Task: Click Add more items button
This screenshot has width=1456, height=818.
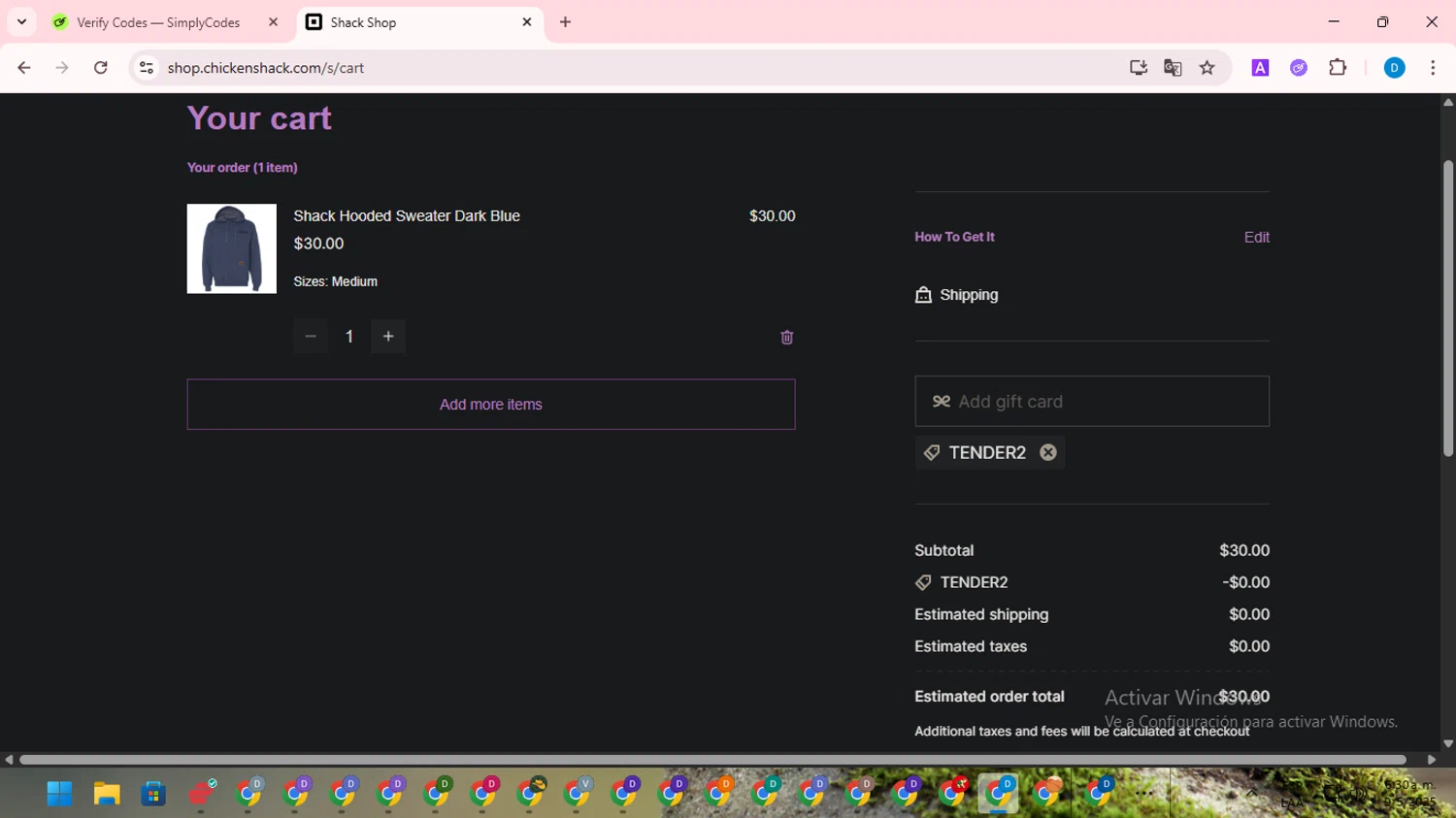Action: pyautogui.click(x=491, y=404)
